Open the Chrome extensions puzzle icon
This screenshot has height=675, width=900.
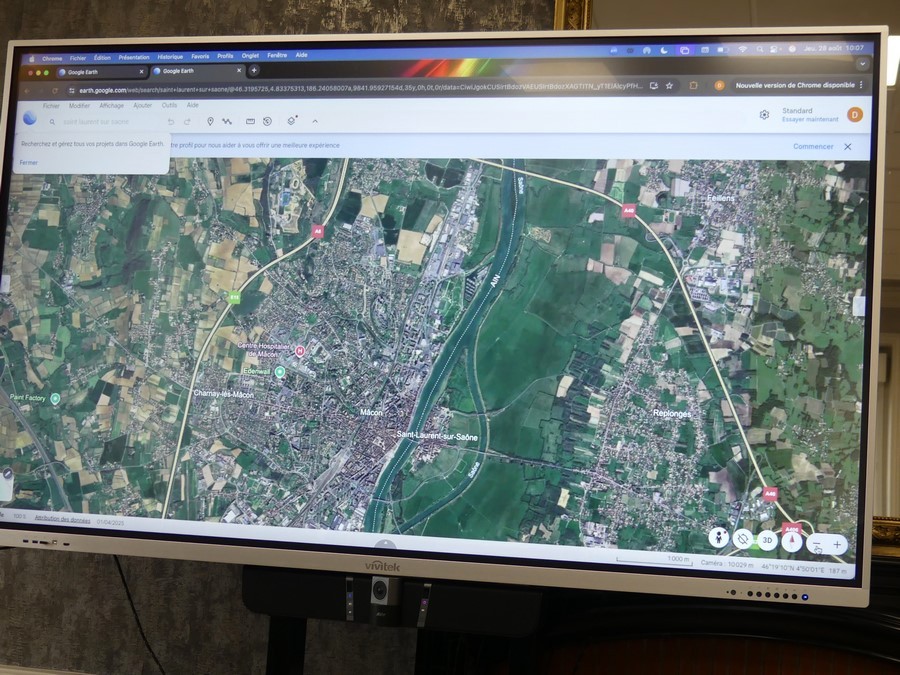click(x=693, y=86)
